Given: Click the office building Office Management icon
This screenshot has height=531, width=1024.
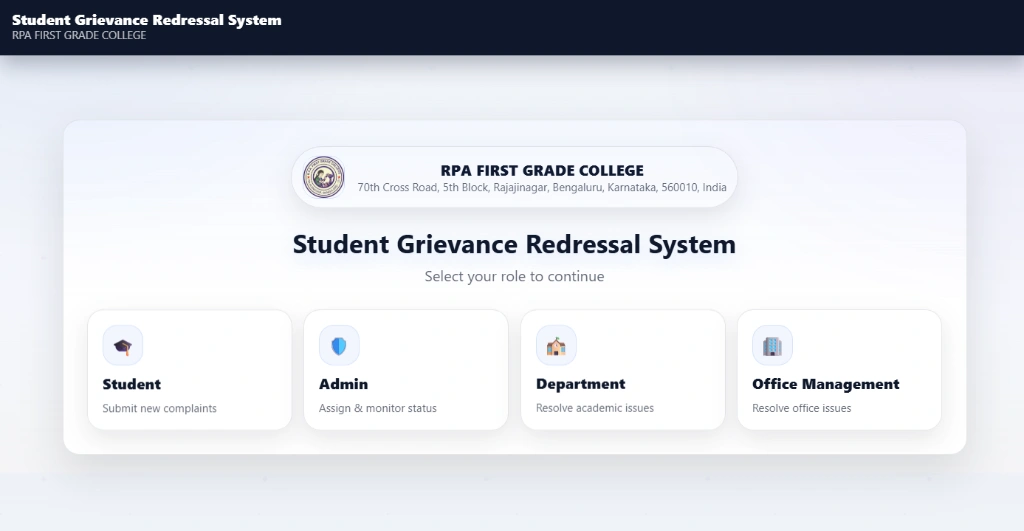Looking at the screenshot, I should point(772,346).
